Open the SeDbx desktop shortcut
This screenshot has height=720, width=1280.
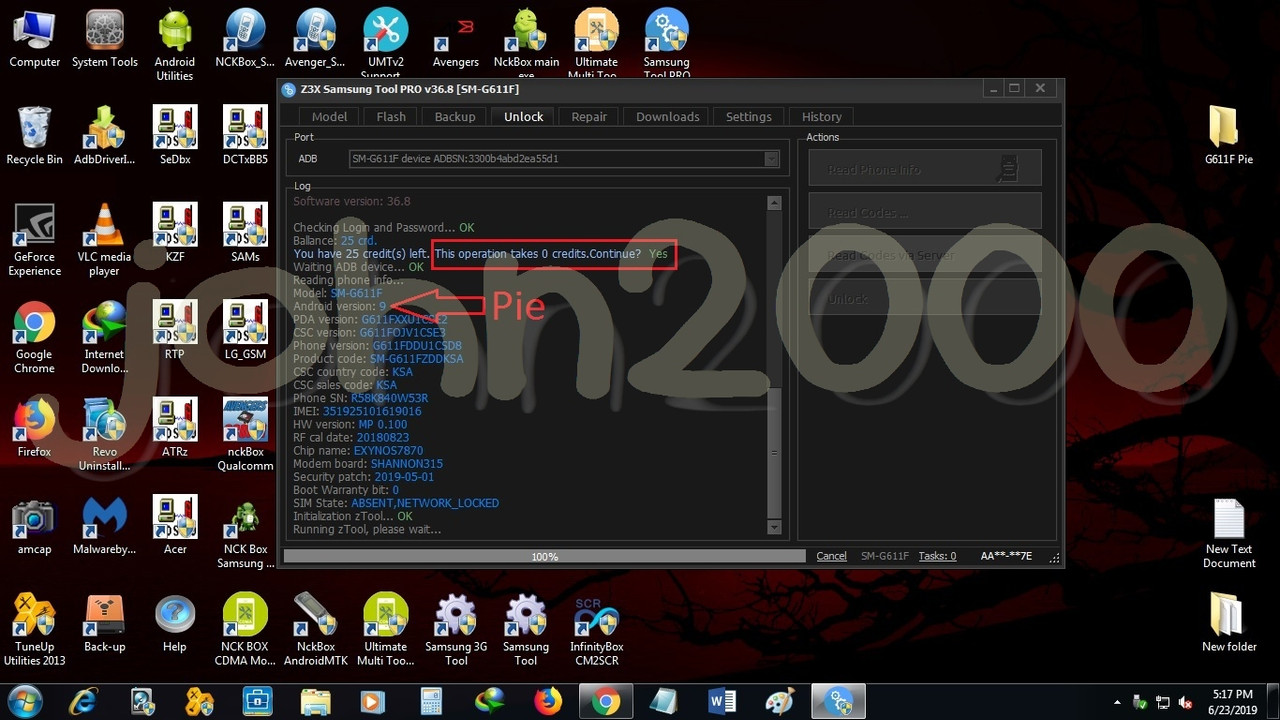coord(175,136)
